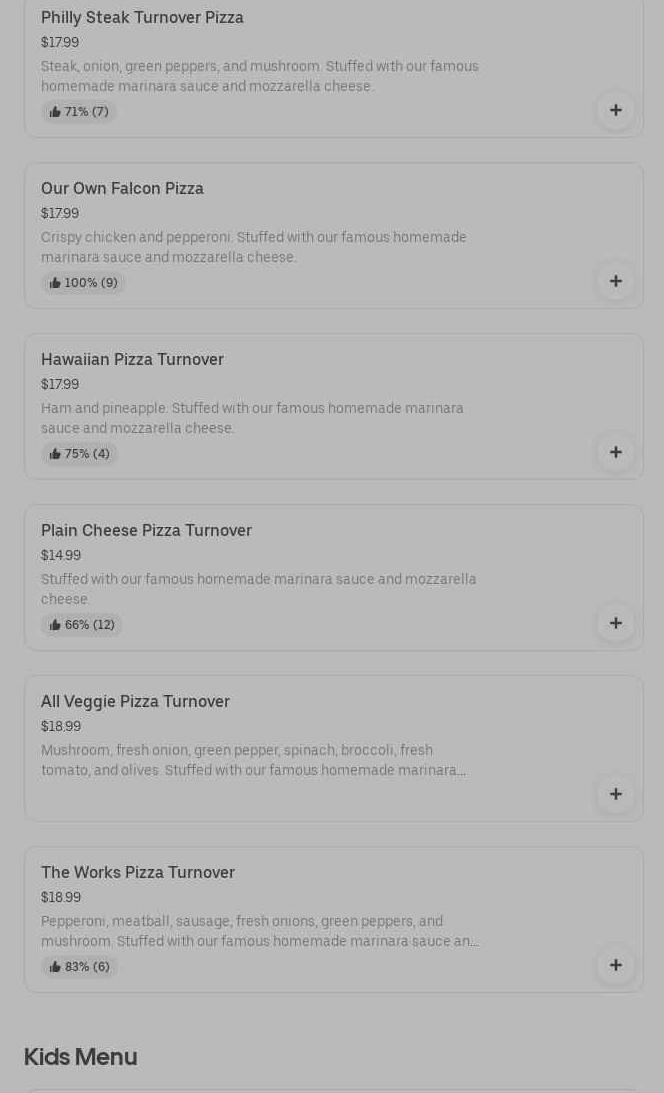664x1093 pixels.
Task: Open The Works Pizza Turnover item
Action: pos(138,872)
